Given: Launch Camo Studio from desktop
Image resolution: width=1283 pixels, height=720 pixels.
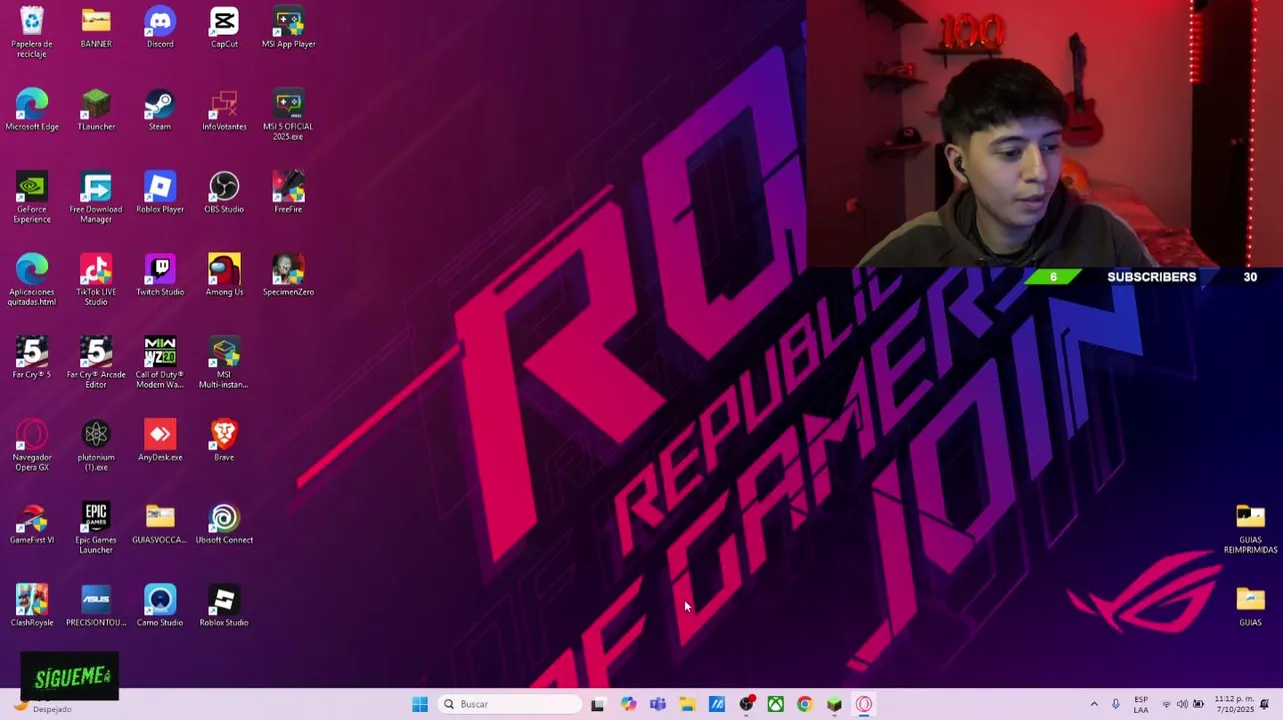Looking at the screenshot, I should (160, 605).
